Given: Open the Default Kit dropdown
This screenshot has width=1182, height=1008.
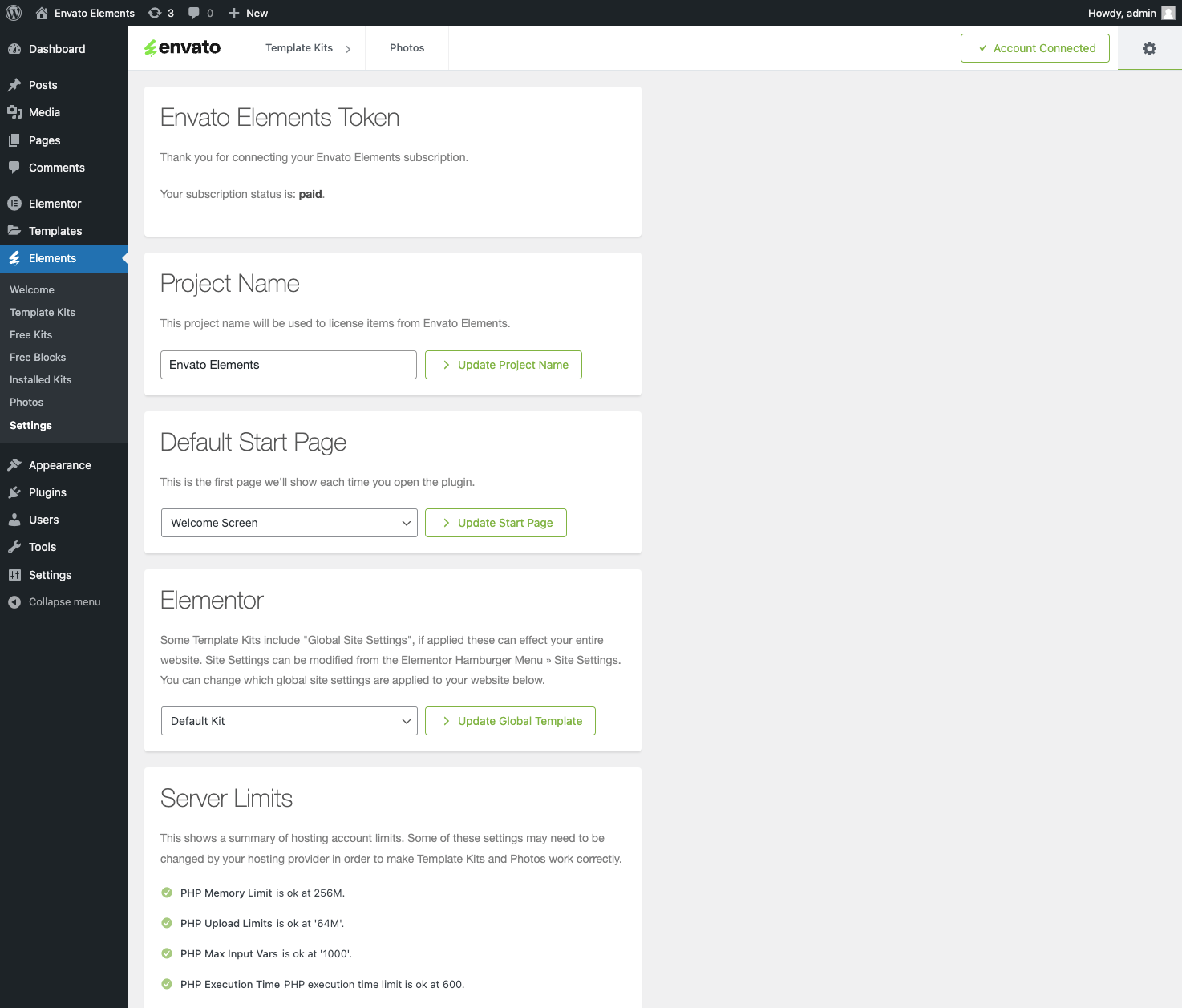Looking at the screenshot, I should tap(289, 721).
